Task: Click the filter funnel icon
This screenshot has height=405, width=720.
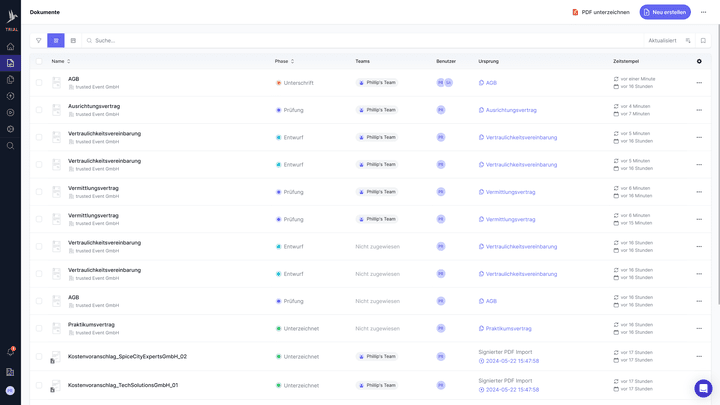Action: [39, 41]
